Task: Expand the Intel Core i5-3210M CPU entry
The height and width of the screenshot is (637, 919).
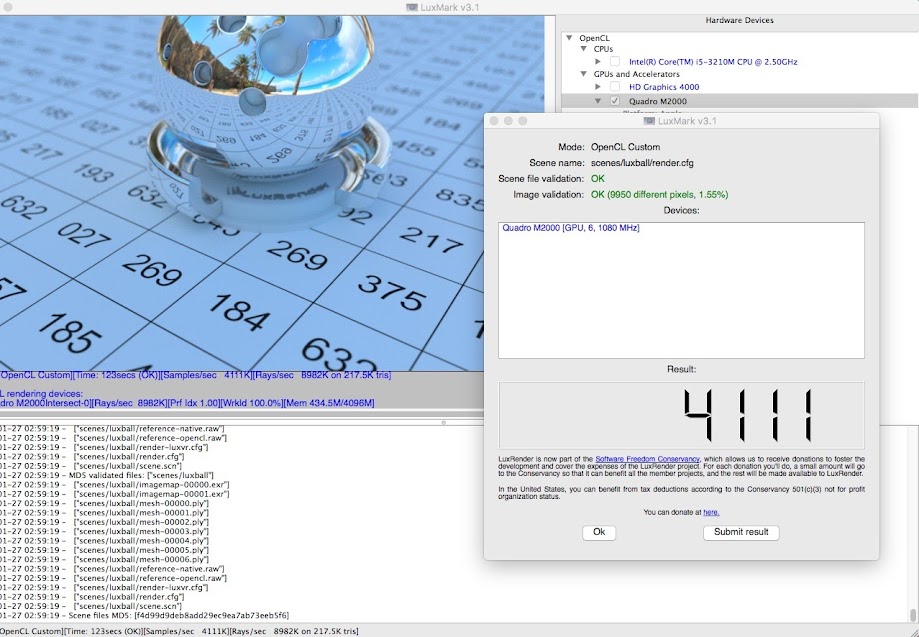Action: pyautogui.click(x=598, y=61)
